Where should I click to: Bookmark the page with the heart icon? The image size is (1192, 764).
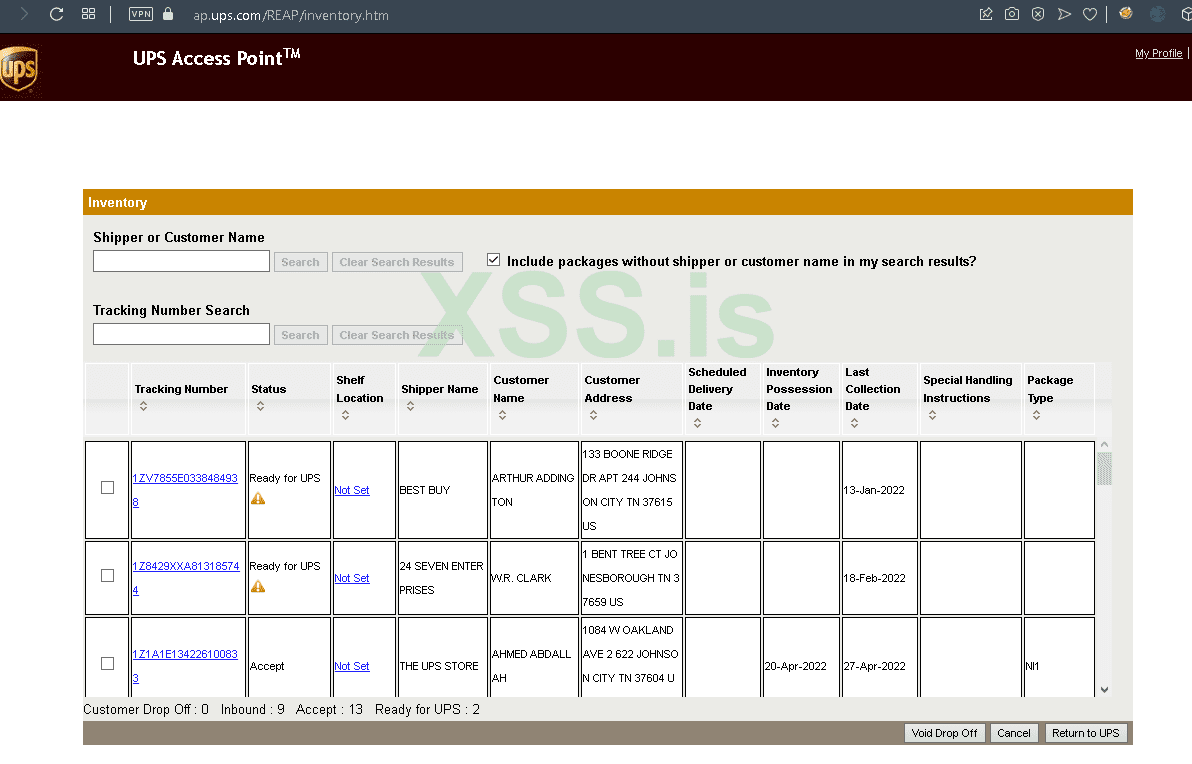[x=1090, y=14]
